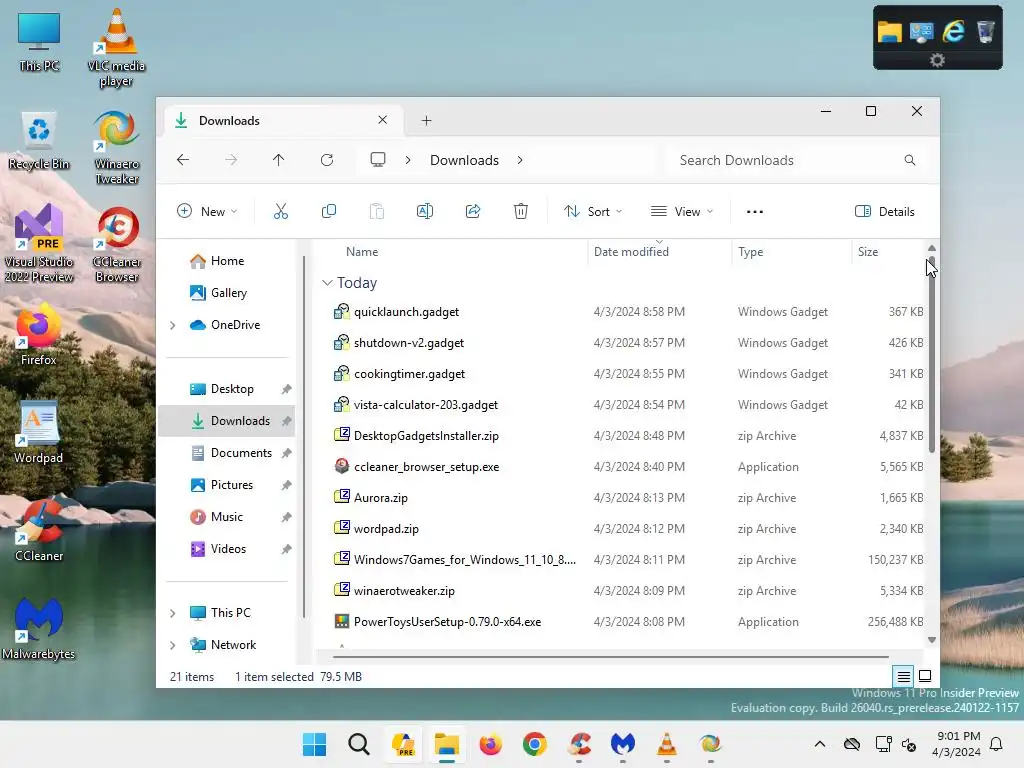This screenshot has height=768, width=1024.
Task: Open the New dropdown menu
Action: (207, 212)
